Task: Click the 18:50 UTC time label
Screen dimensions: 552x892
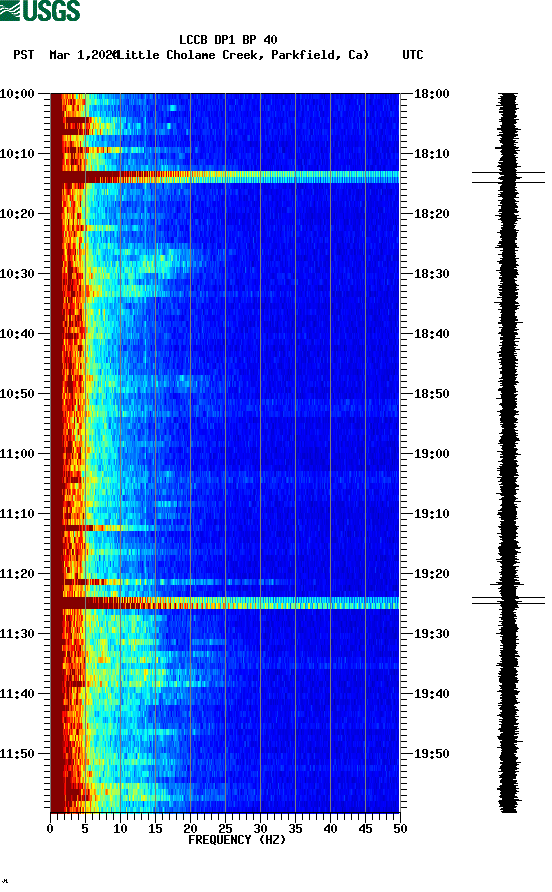Action: (x=432, y=394)
